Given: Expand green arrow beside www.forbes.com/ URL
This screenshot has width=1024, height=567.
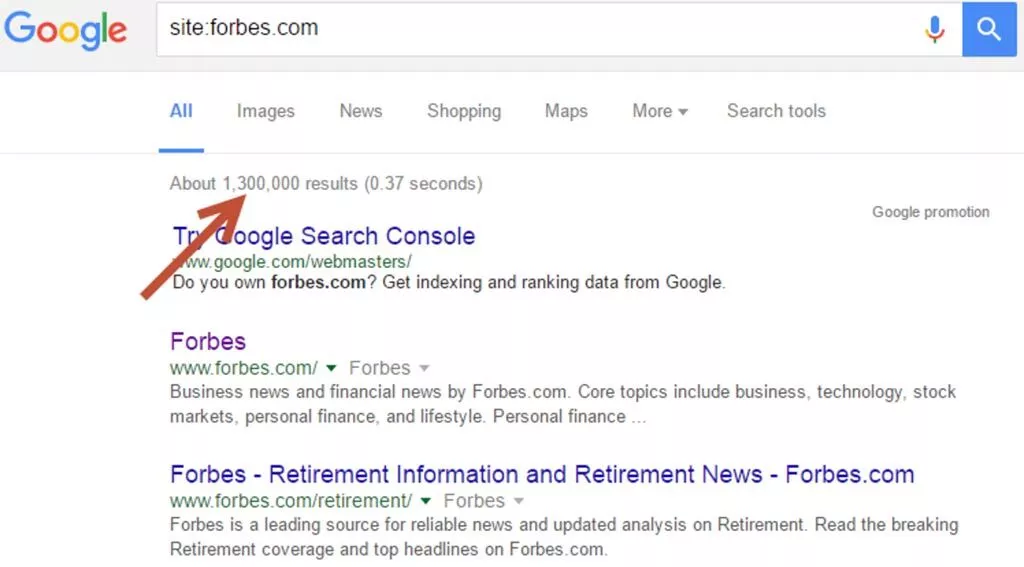Looking at the screenshot, I should pos(331,368).
